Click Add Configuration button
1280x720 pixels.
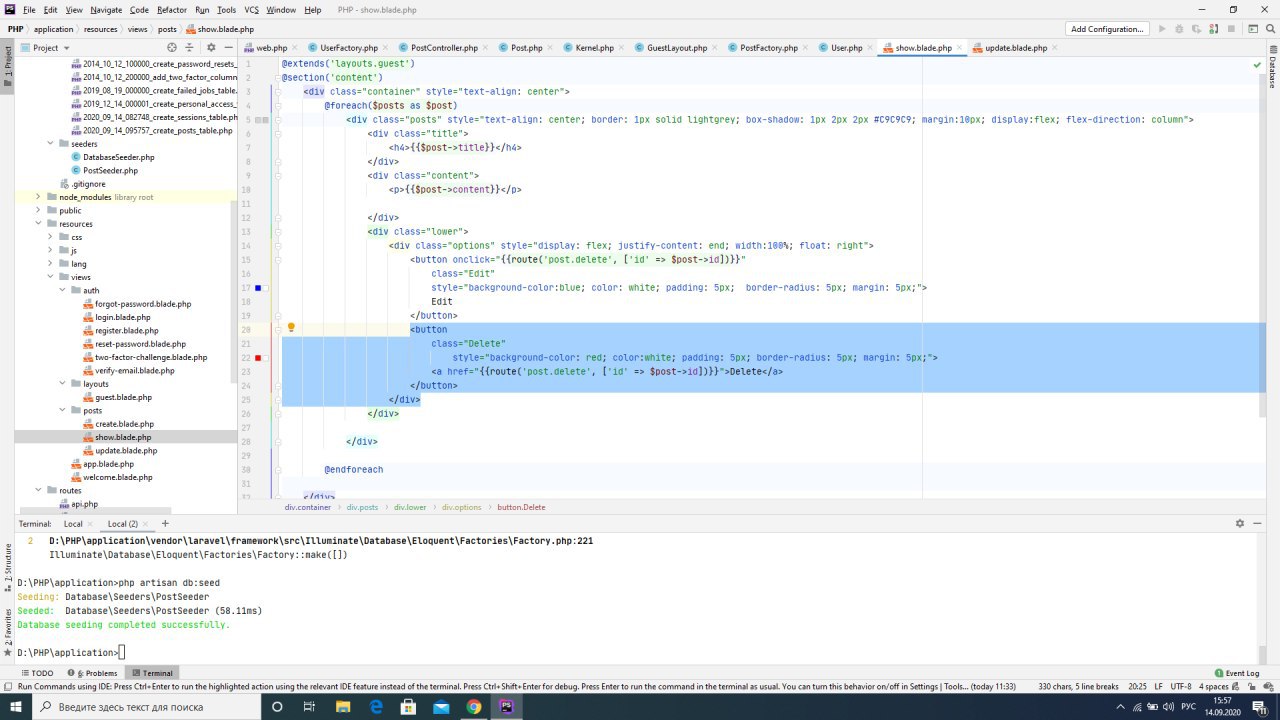click(x=1107, y=29)
